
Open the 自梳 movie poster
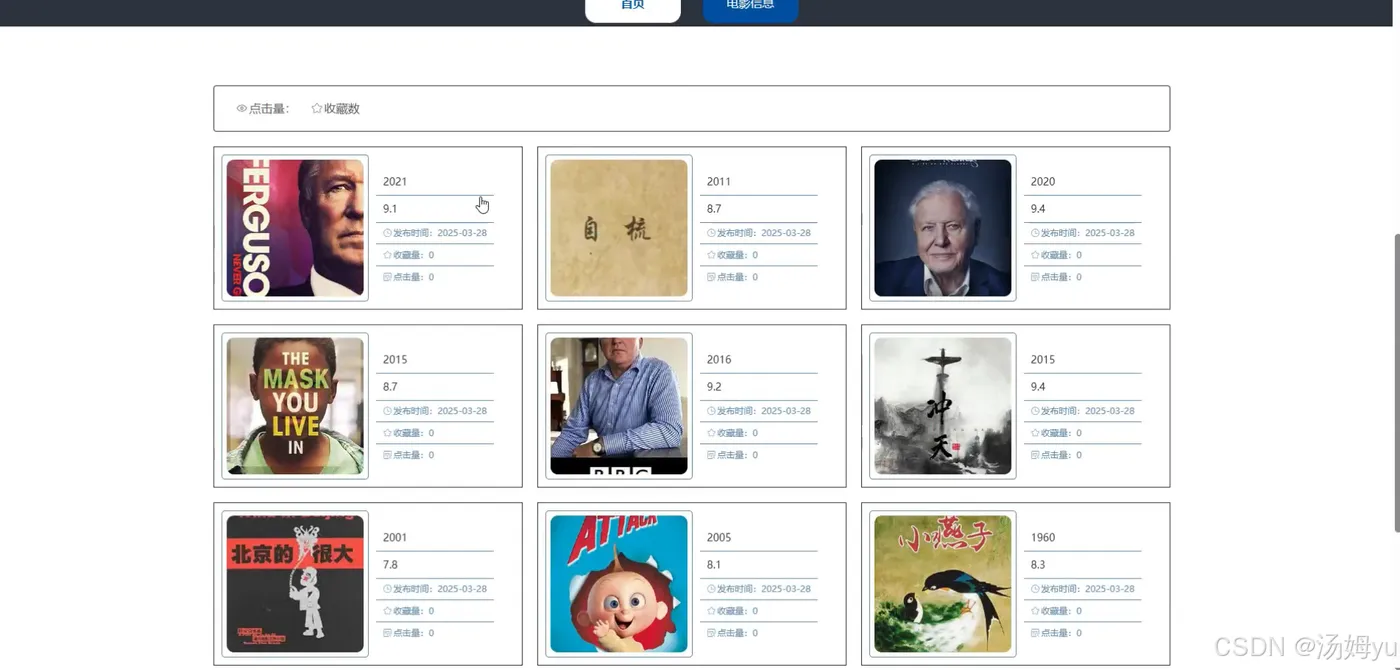[619, 228]
